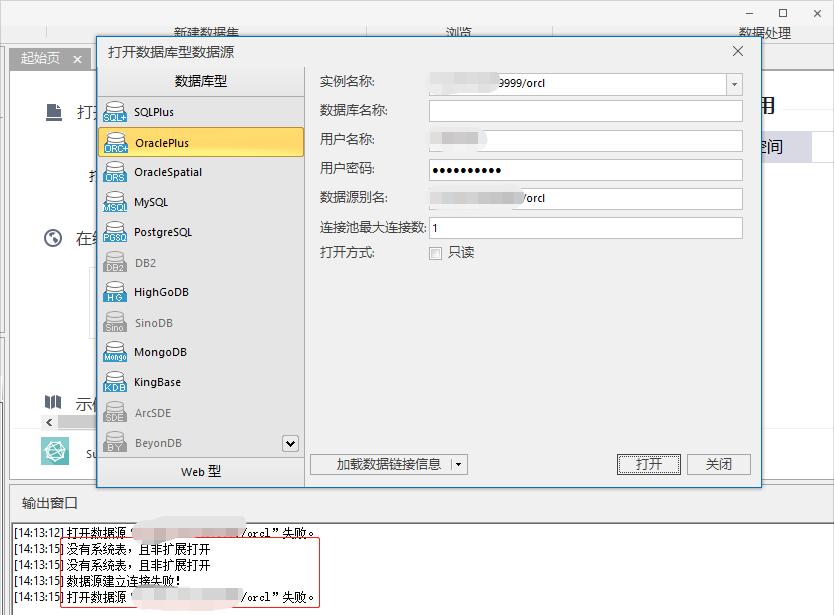The height and width of the screenshot is (615, 834).
Task: Pick the OracleSpatial database icon
Action: click(115, 172)
